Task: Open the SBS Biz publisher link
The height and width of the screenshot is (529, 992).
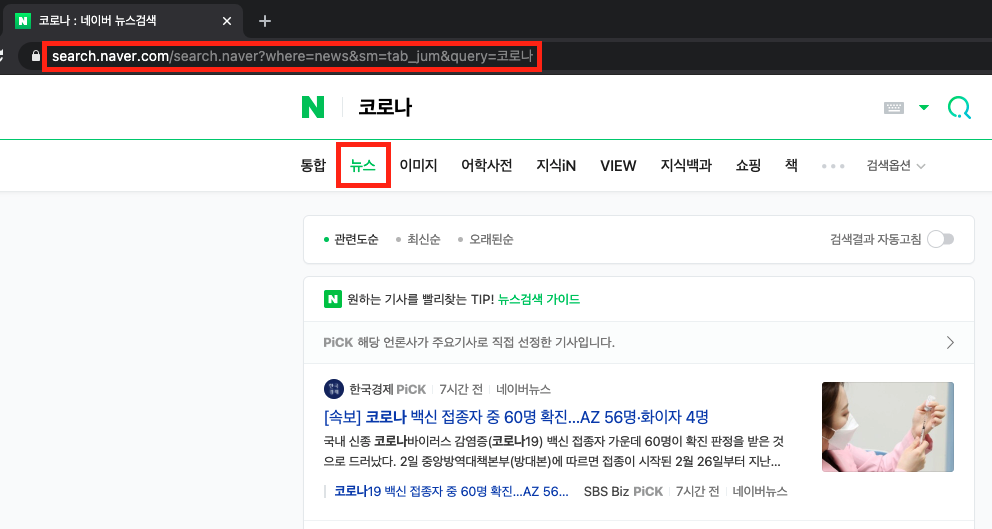Action: tap(606, 491)
